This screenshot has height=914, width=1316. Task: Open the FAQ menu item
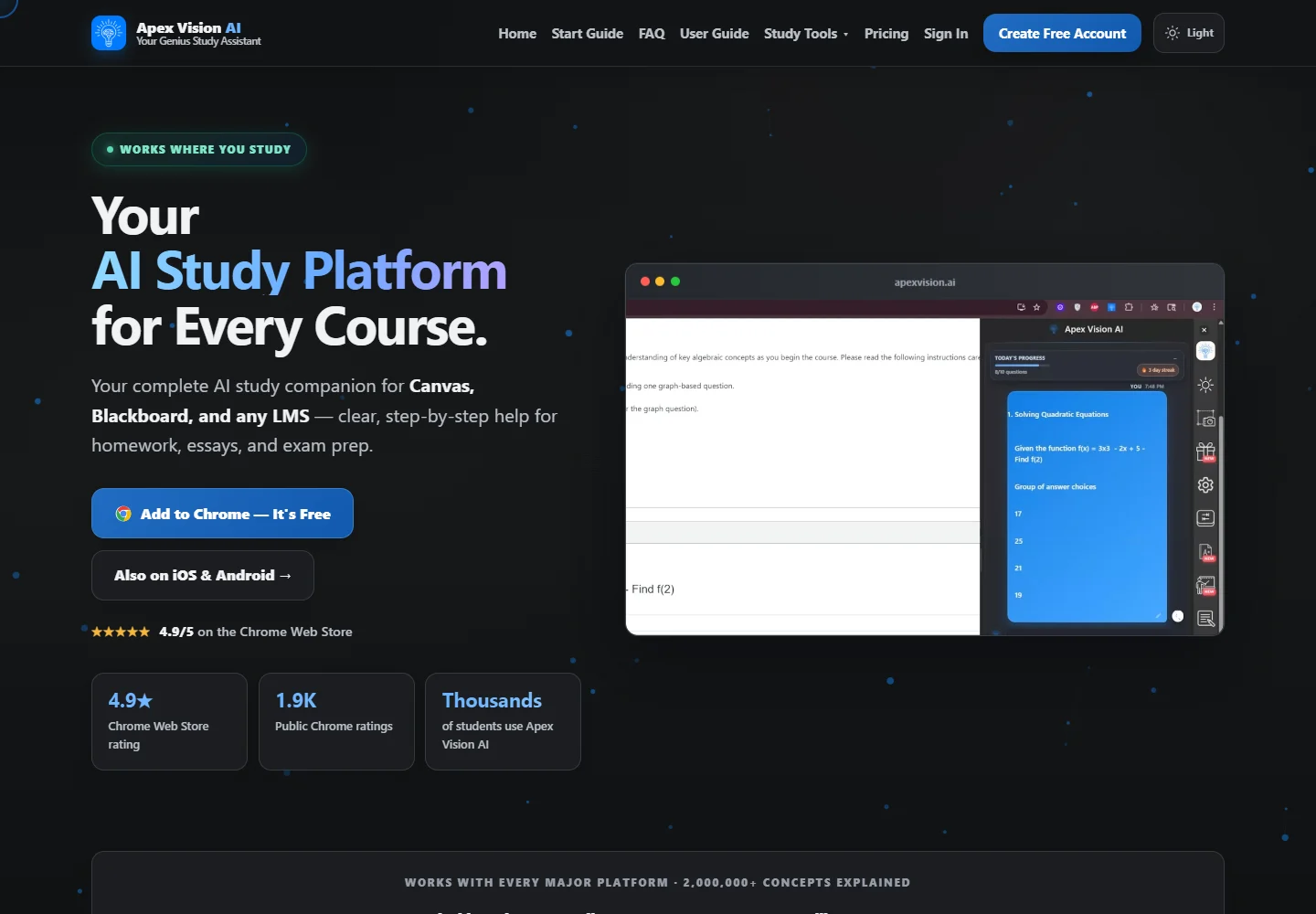tap(652, 34)
